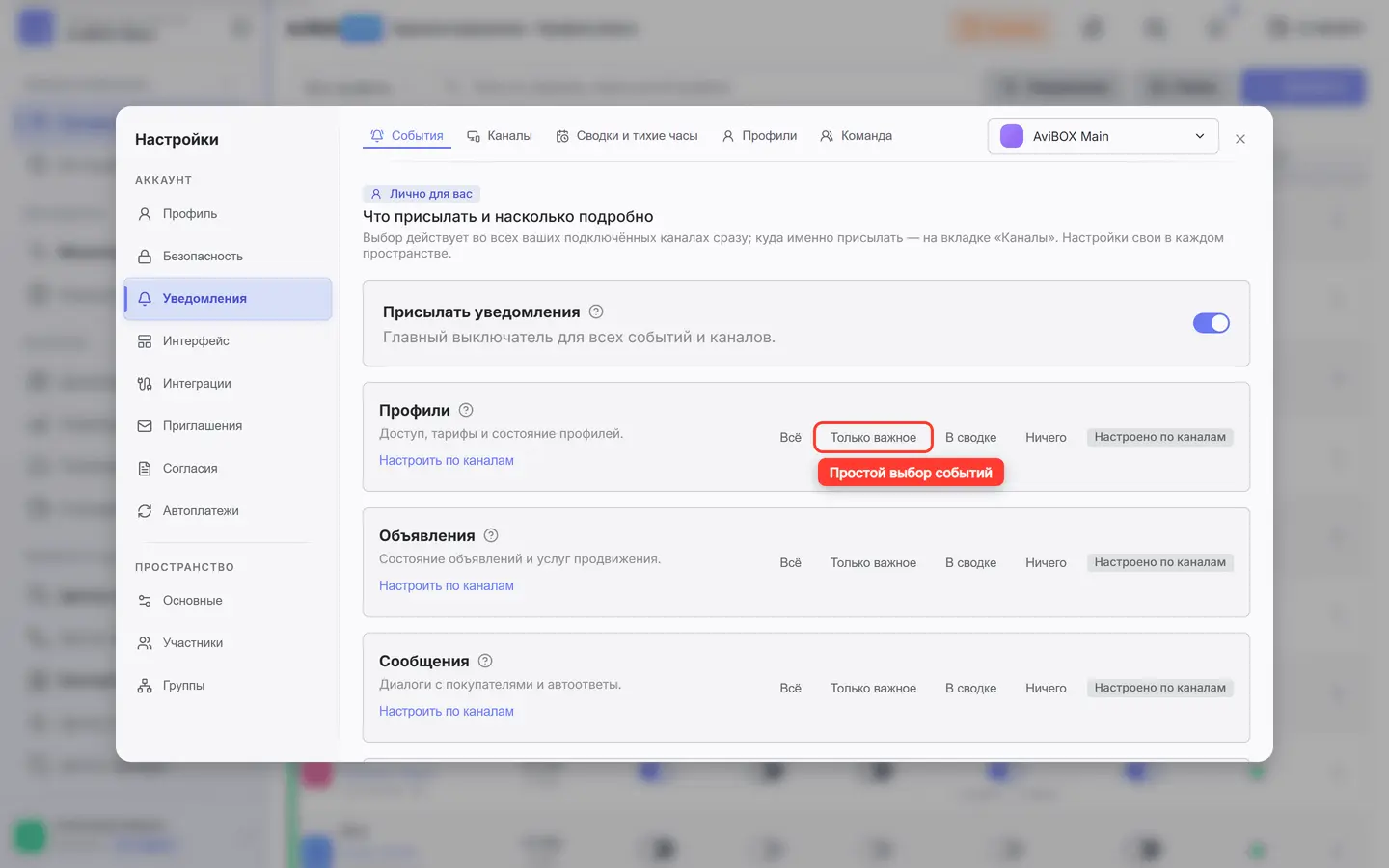Click the Участники people icon

pos(145,643)
